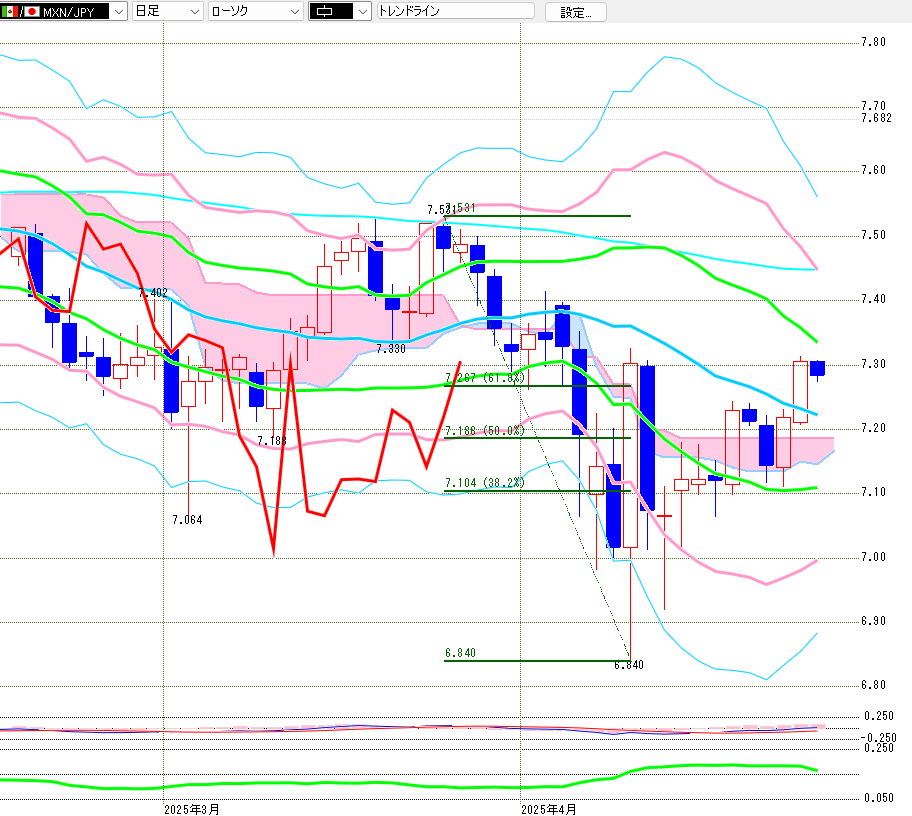Click the 2025年3月 date axis label
The height and width of the screenshot is (816, 912).
[x=192, y=810]
